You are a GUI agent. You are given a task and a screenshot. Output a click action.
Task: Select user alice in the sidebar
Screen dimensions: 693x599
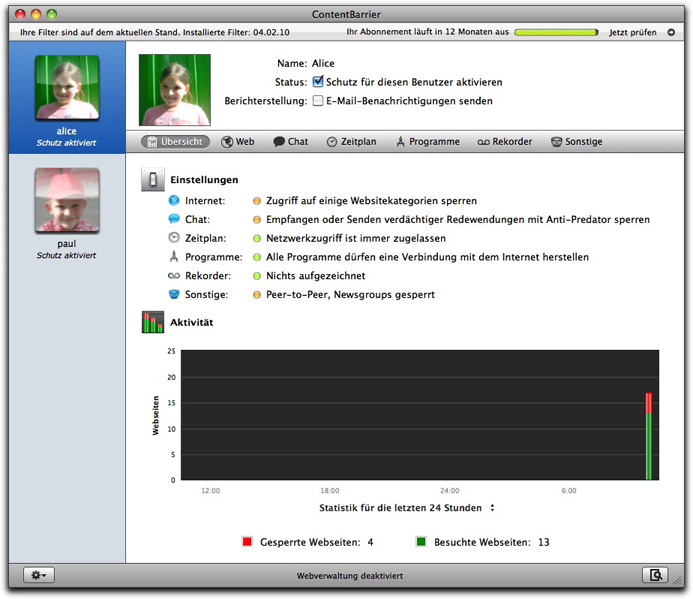(x=67, y=98)
